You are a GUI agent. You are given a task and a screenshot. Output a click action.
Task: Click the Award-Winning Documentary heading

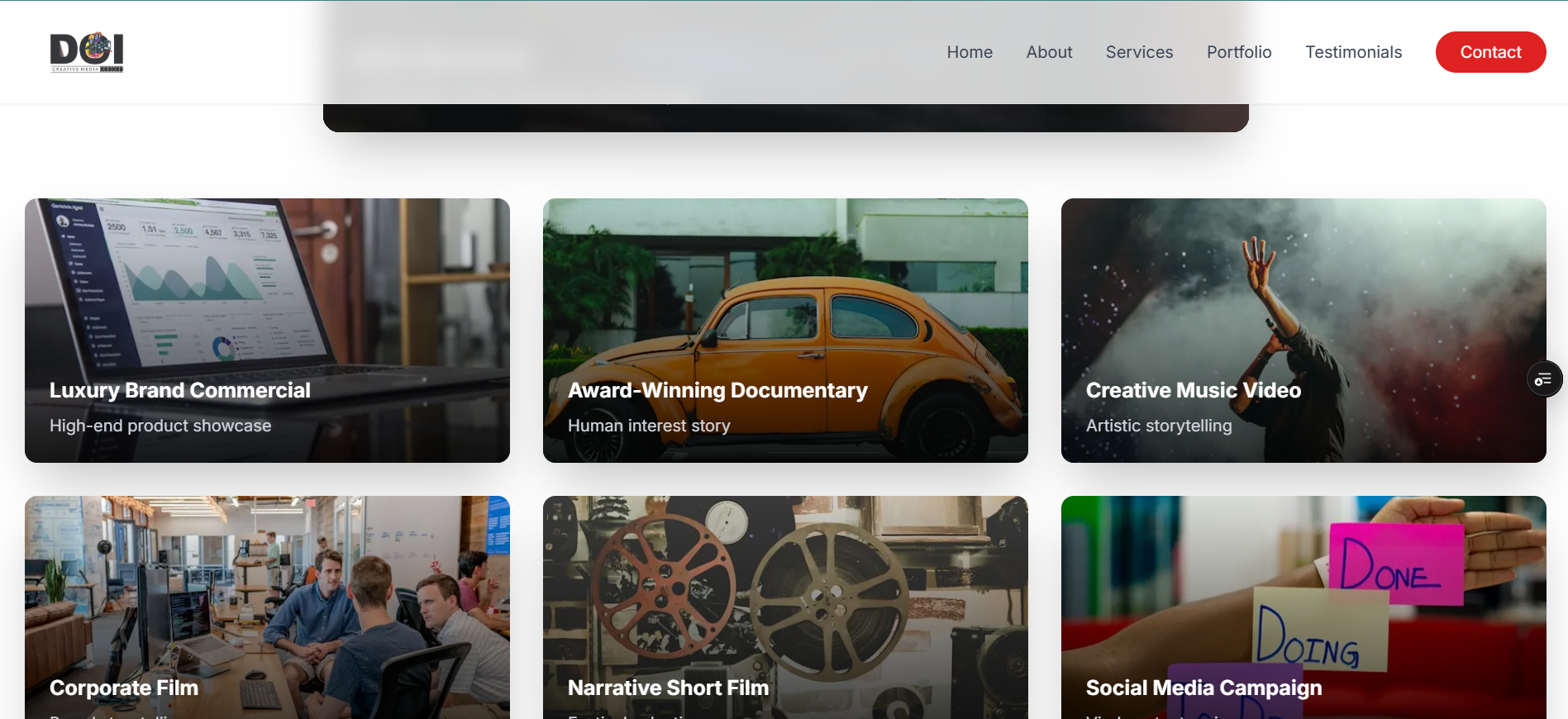tap(717, 390)
